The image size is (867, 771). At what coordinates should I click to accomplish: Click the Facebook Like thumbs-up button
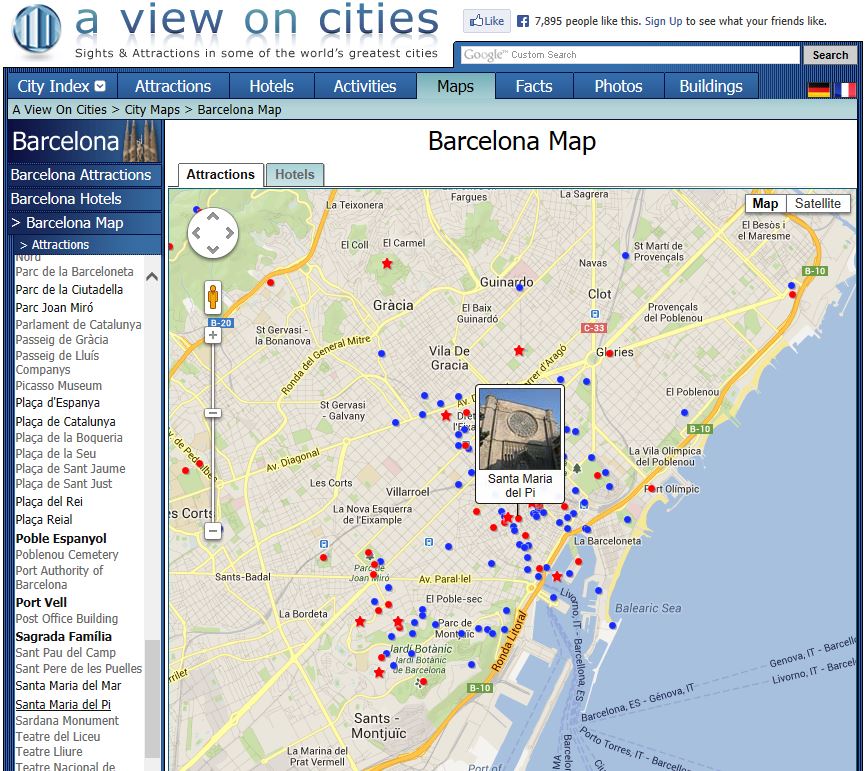tap(487, 22)
